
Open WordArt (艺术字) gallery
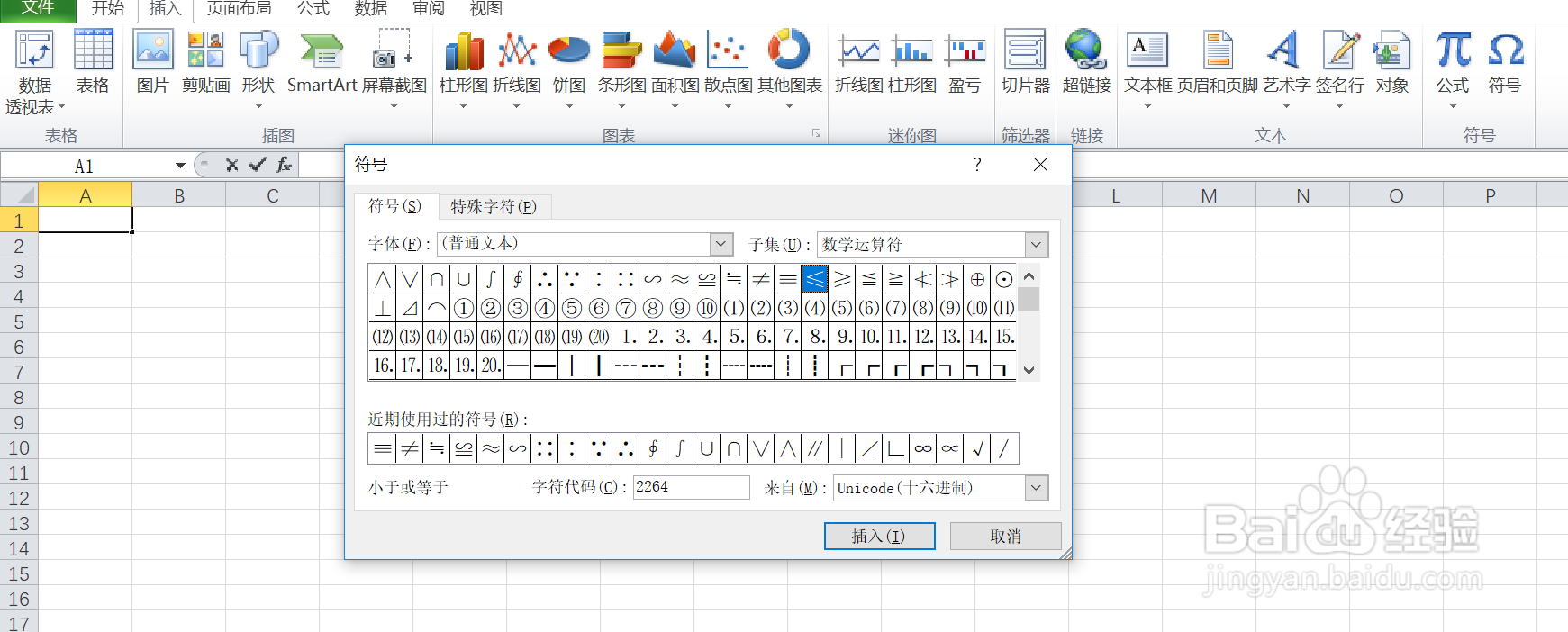point(1286,70)
